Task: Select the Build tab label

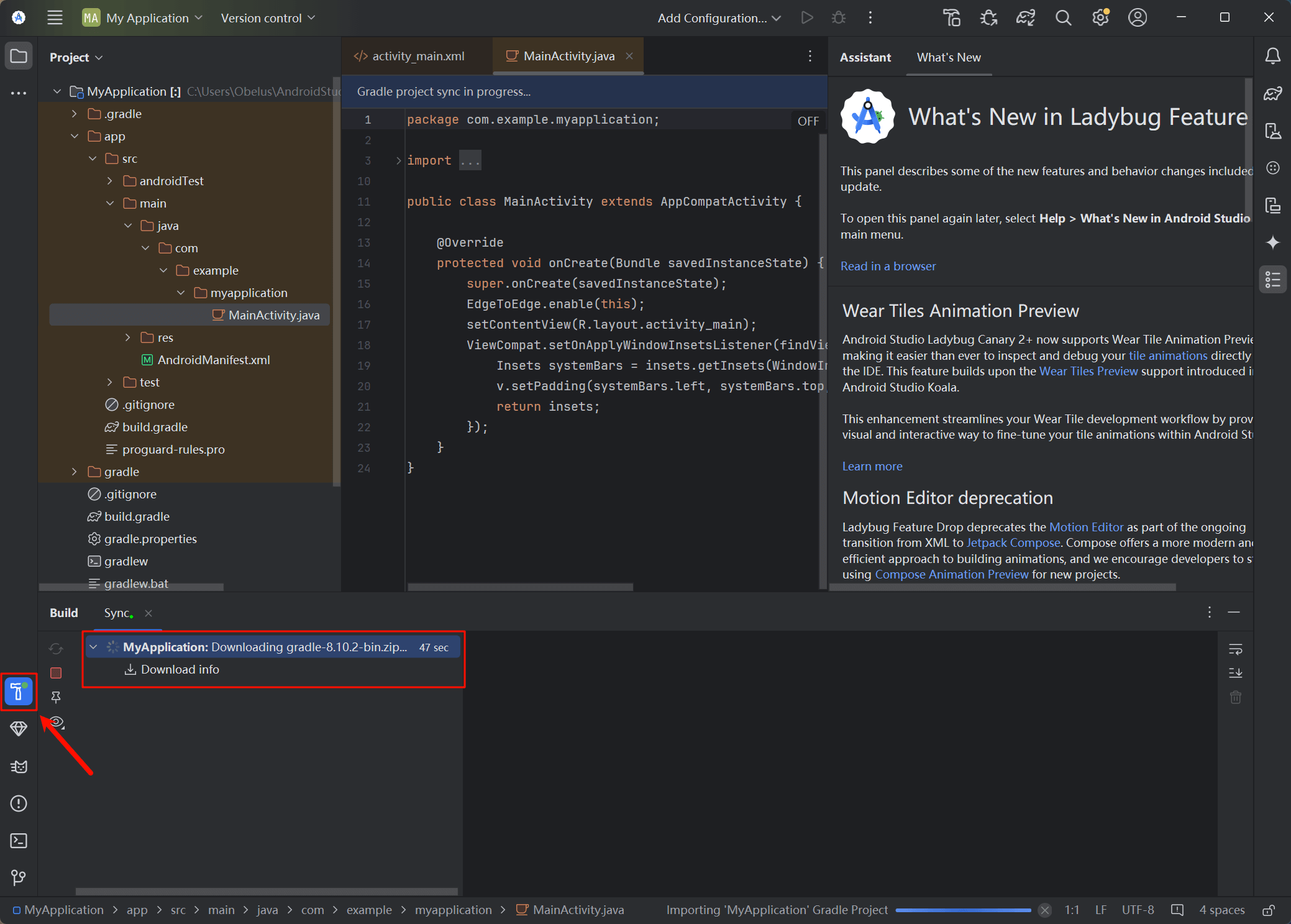Action: coord(64,613)
